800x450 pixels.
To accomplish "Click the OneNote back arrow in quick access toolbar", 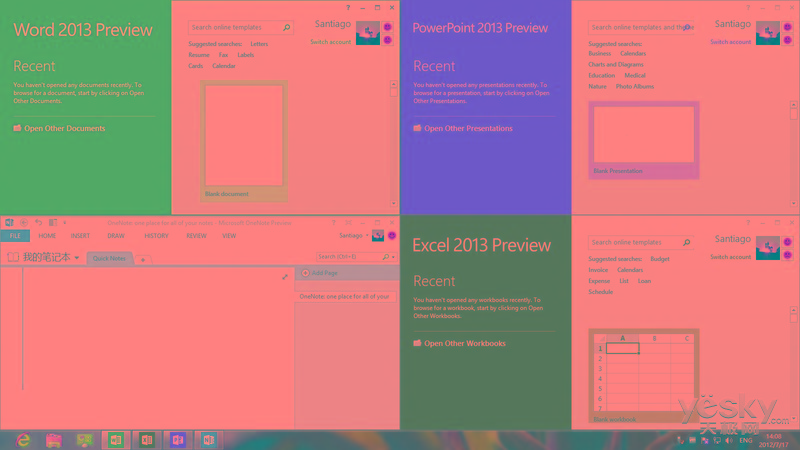I will (x=24, y=222).
